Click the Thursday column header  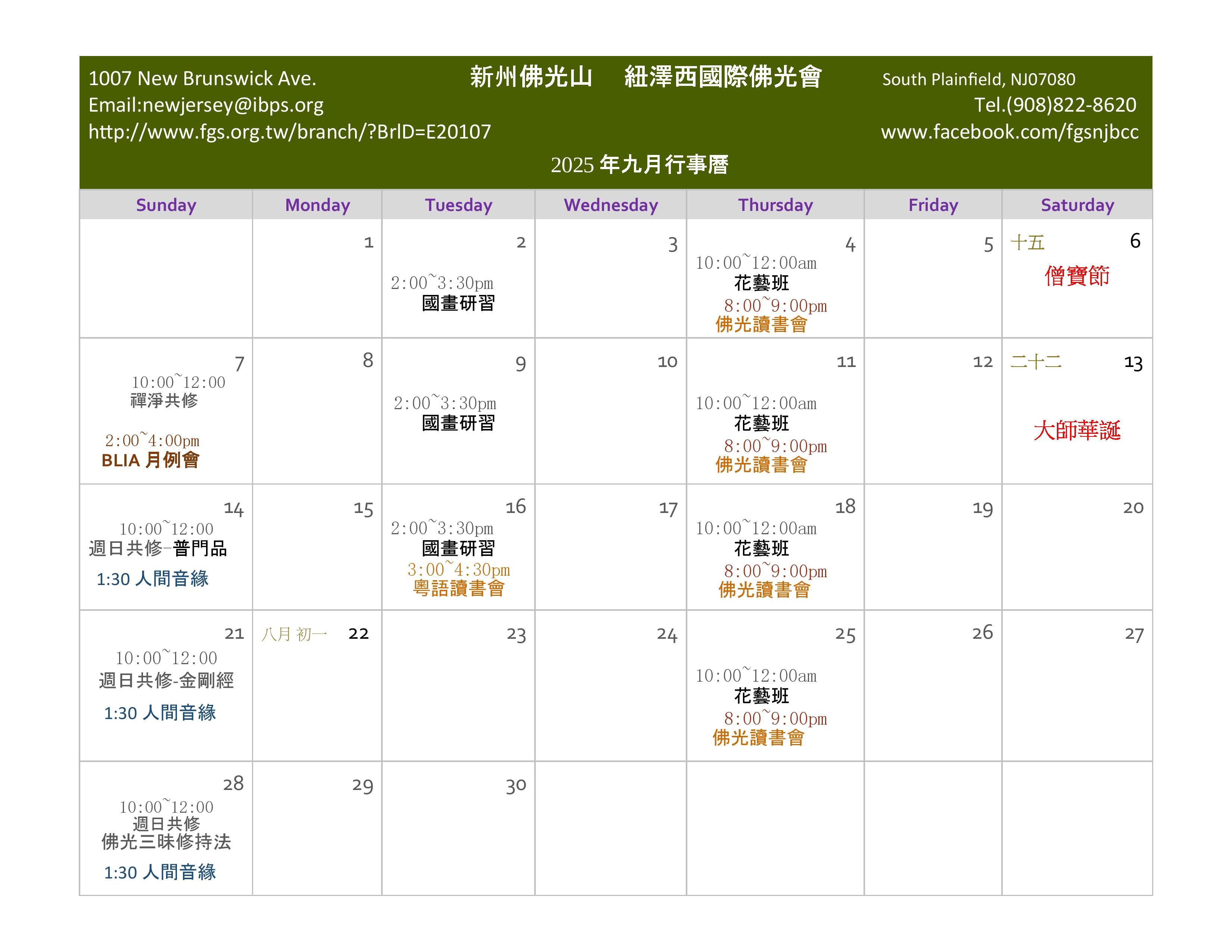click(x=775, y=205)
